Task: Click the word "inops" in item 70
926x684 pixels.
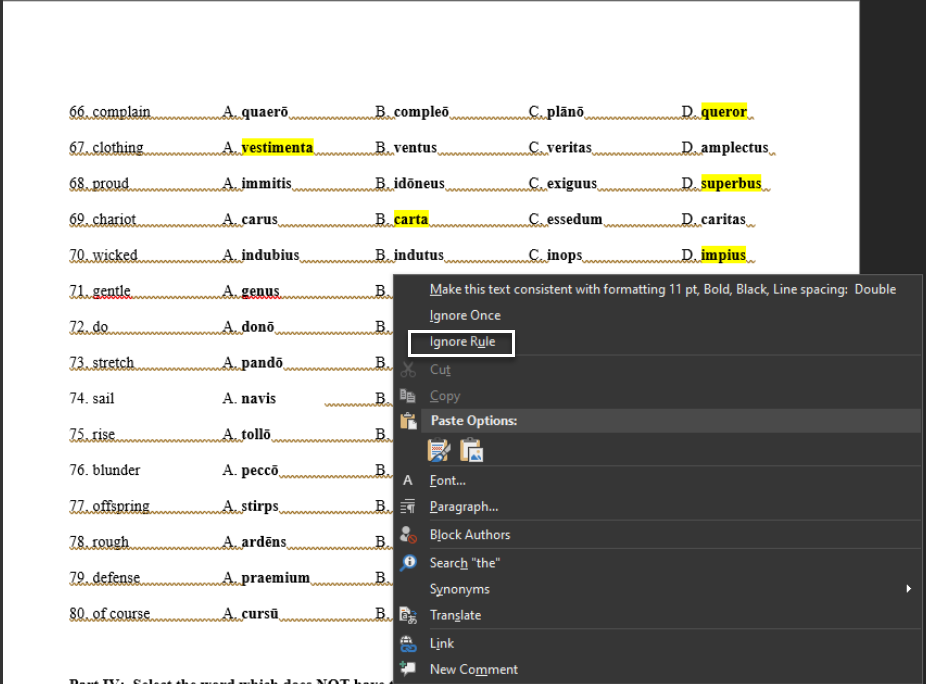Action: point(564,255)
